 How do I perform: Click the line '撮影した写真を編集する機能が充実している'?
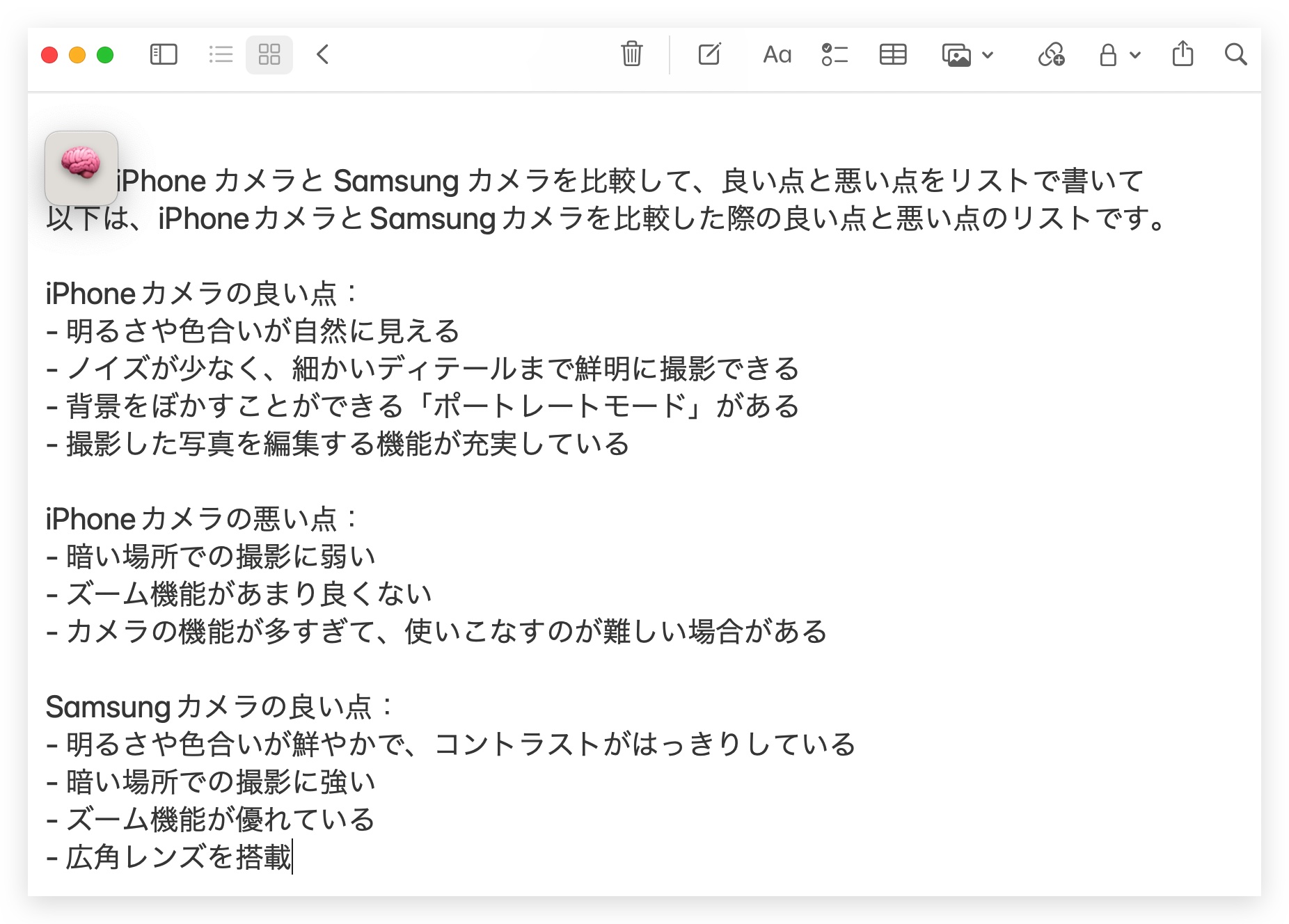[x=338, y=444]
